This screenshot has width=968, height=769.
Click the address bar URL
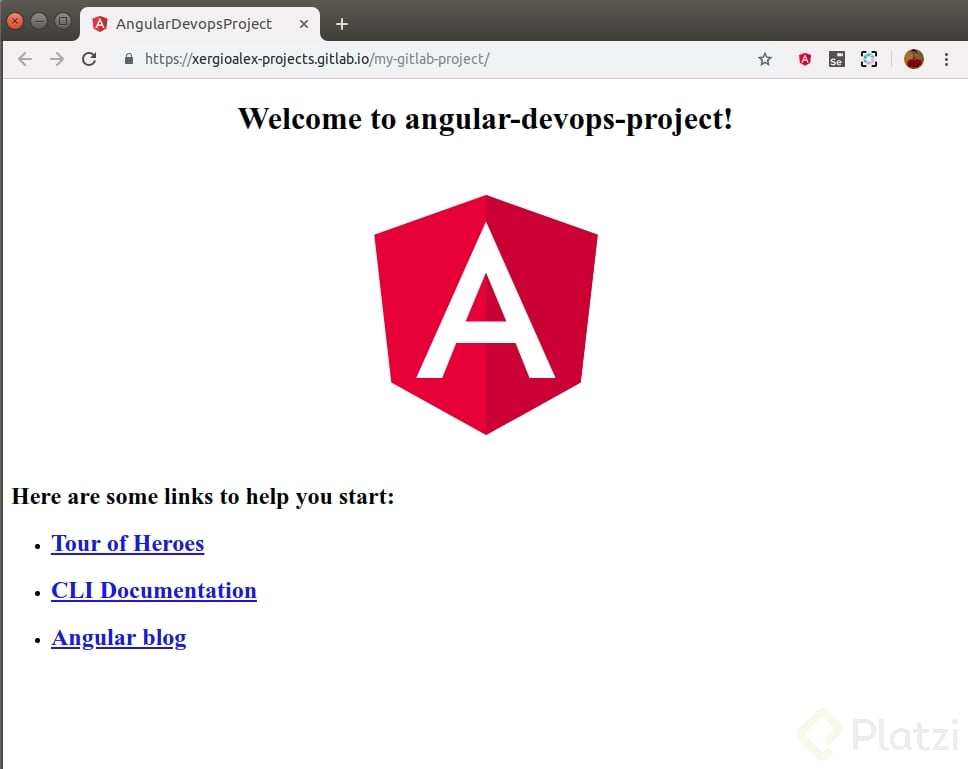point(317,59)
